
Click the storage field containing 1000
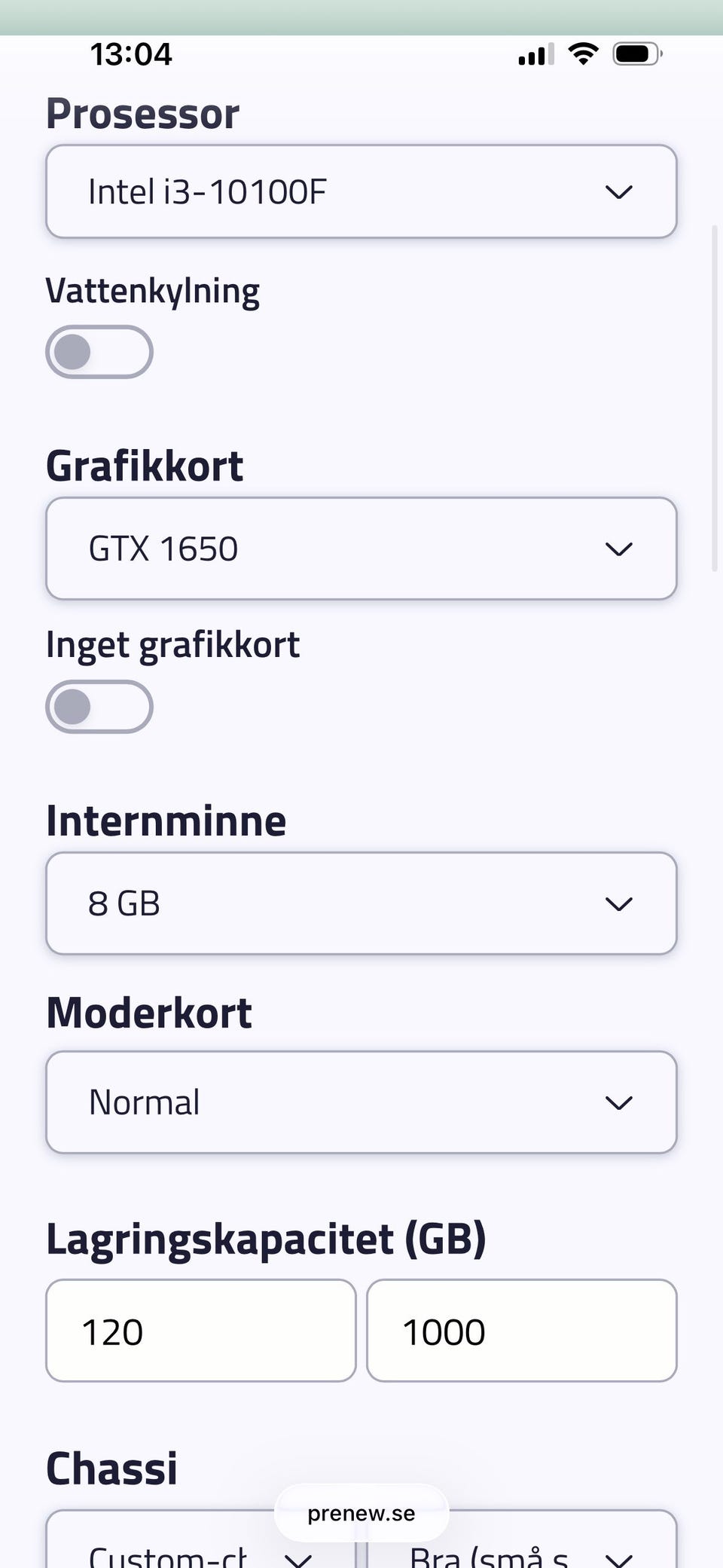coord(521,1331)
